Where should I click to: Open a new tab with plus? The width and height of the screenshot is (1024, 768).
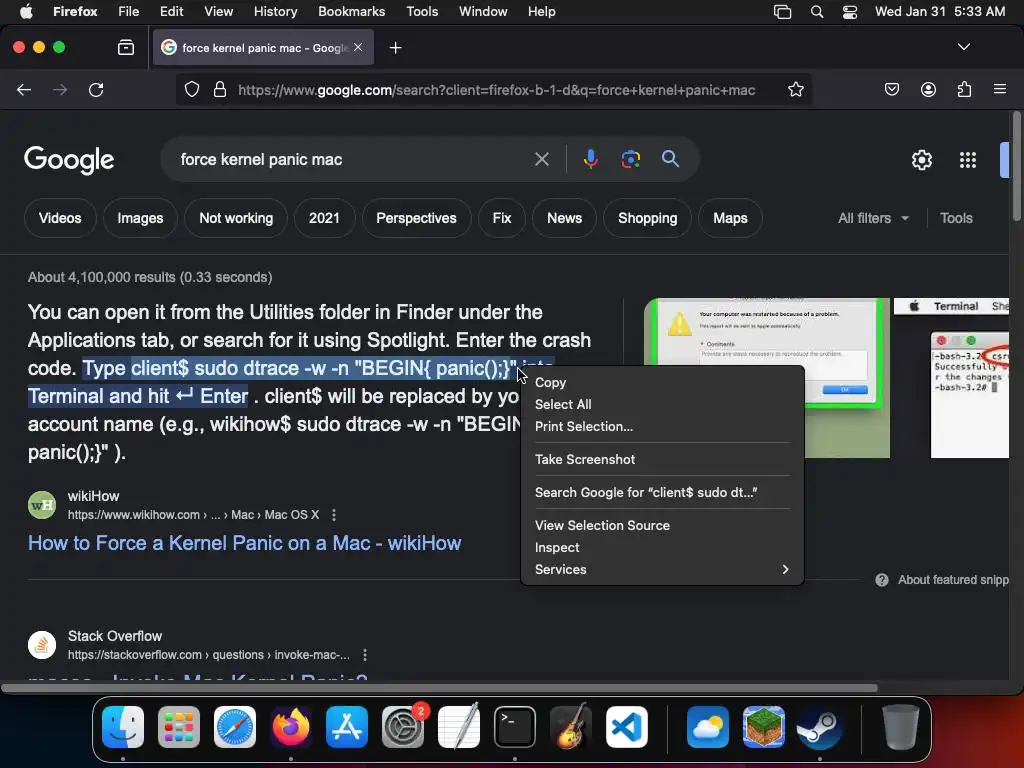(x=395, y=48)
